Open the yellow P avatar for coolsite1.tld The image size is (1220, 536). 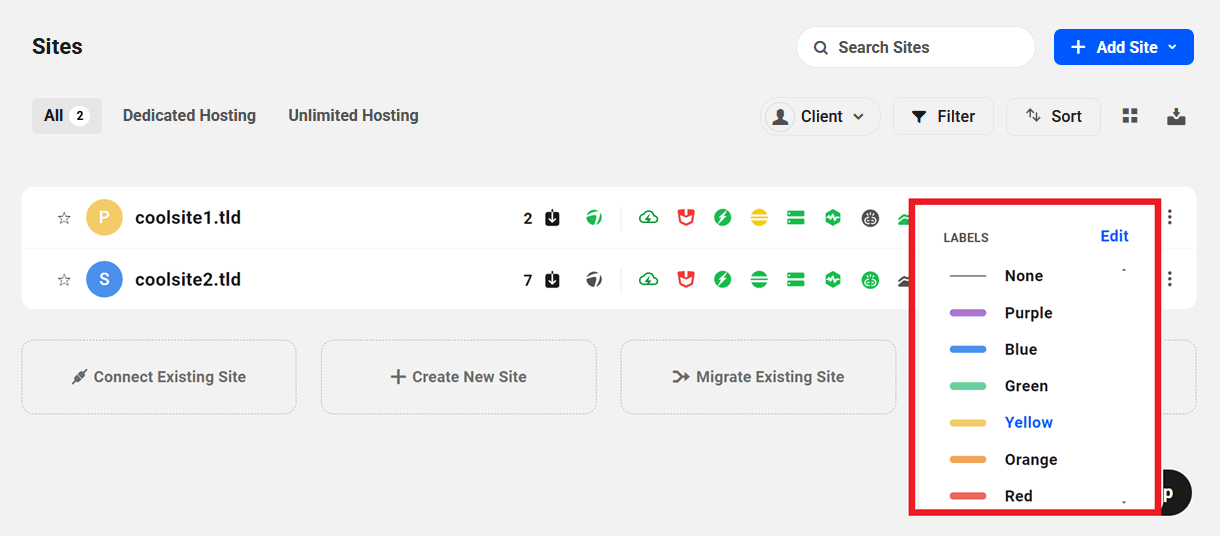click(104, 217)
